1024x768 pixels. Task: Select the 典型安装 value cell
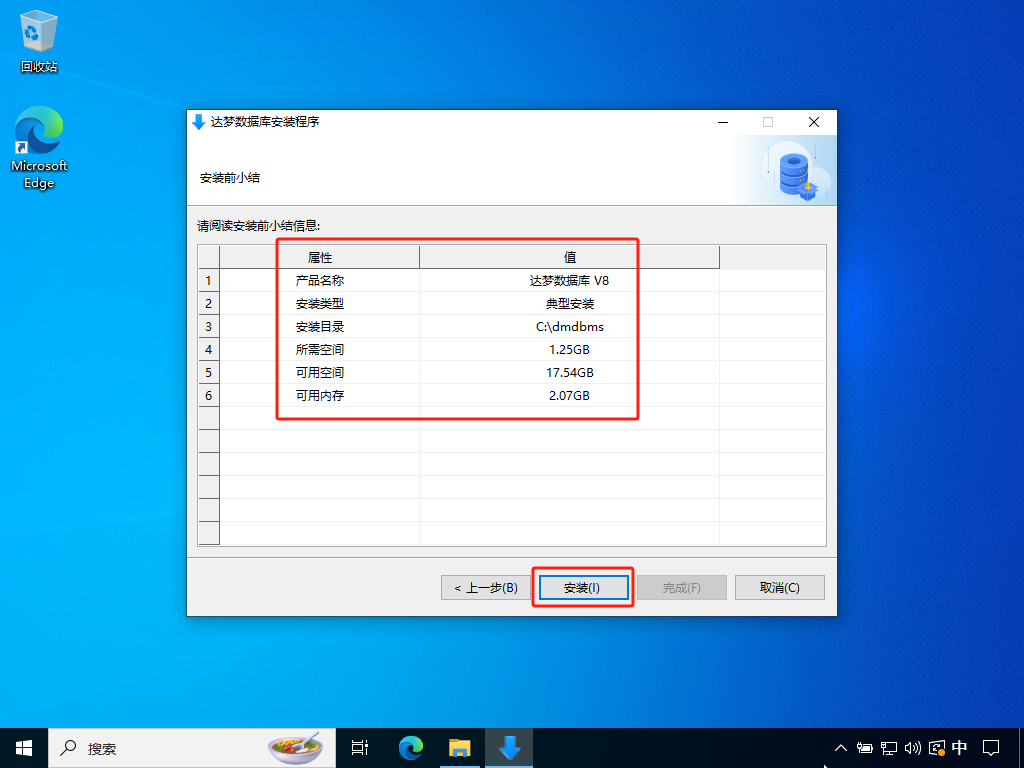pyautogui.click(x=569, y=304)
